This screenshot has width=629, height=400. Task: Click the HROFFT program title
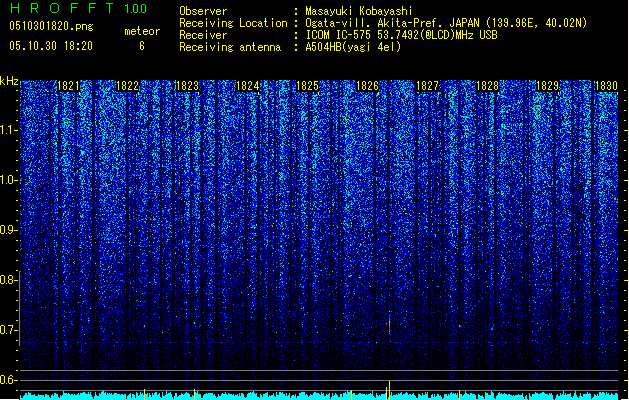coord(63,8)
